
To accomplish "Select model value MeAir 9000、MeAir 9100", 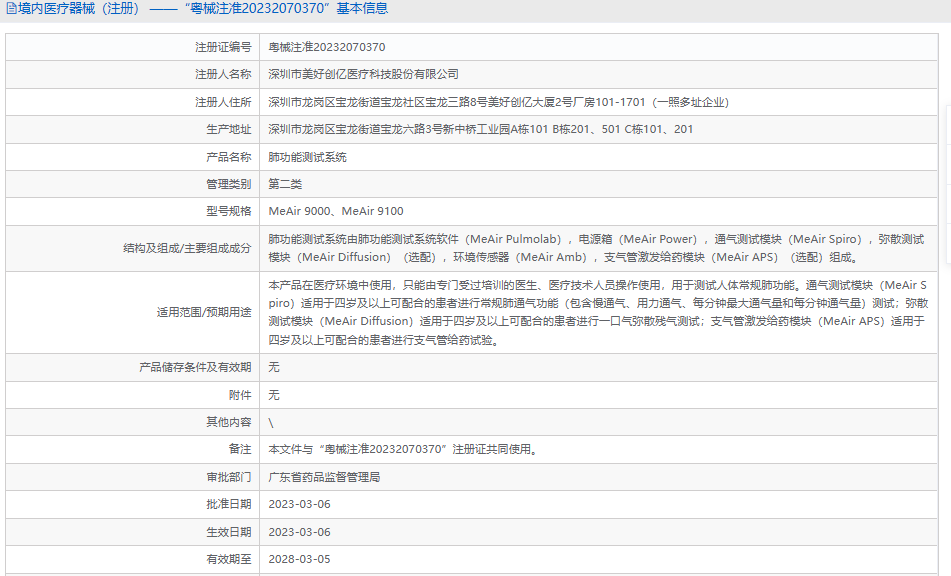I will coord(336,211).
